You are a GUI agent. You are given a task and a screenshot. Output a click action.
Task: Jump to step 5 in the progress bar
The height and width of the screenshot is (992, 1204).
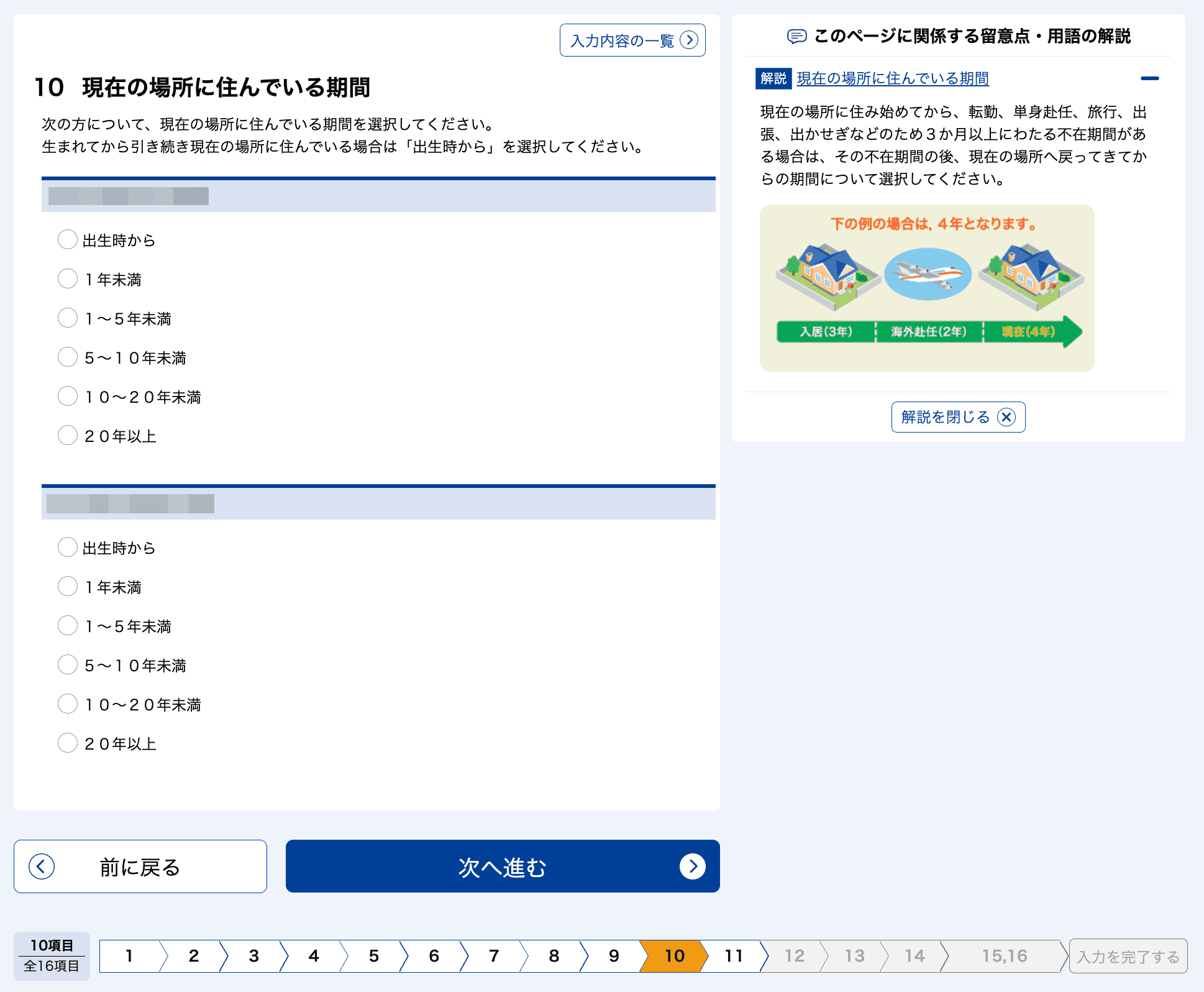pyautogui.click(x=373, y=956)
